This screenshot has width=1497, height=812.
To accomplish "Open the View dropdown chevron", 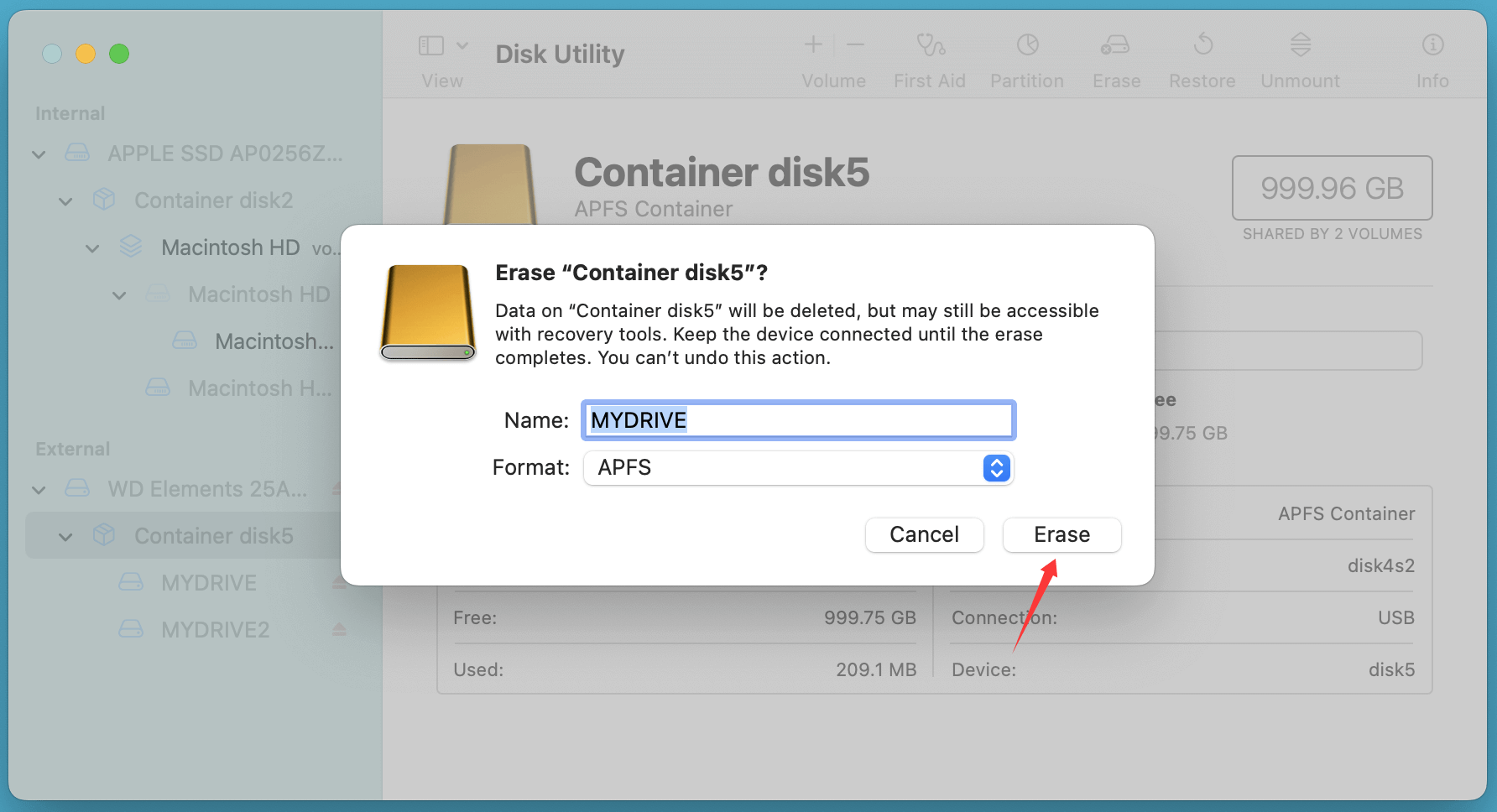I will 462,46.
